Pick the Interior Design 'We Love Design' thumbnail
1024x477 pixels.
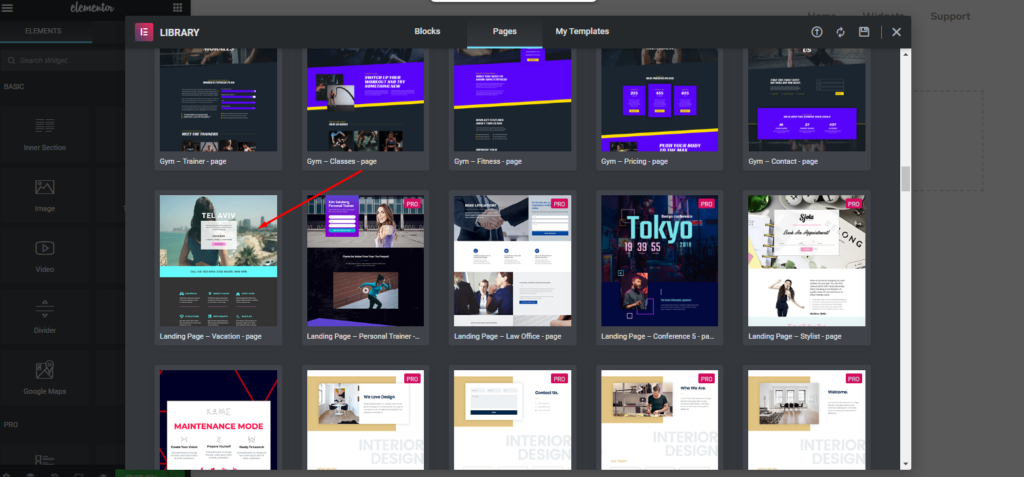365,419
